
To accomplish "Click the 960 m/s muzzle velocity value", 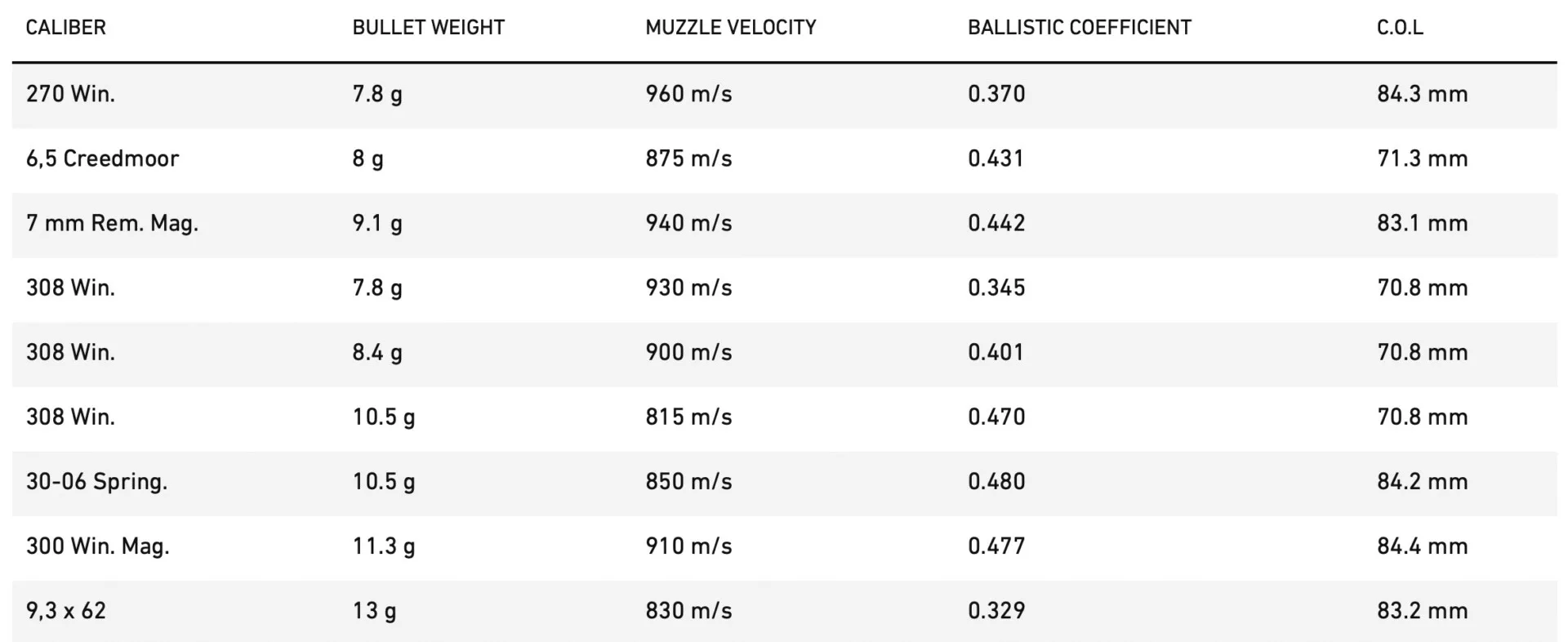I will tap(688, 94).
